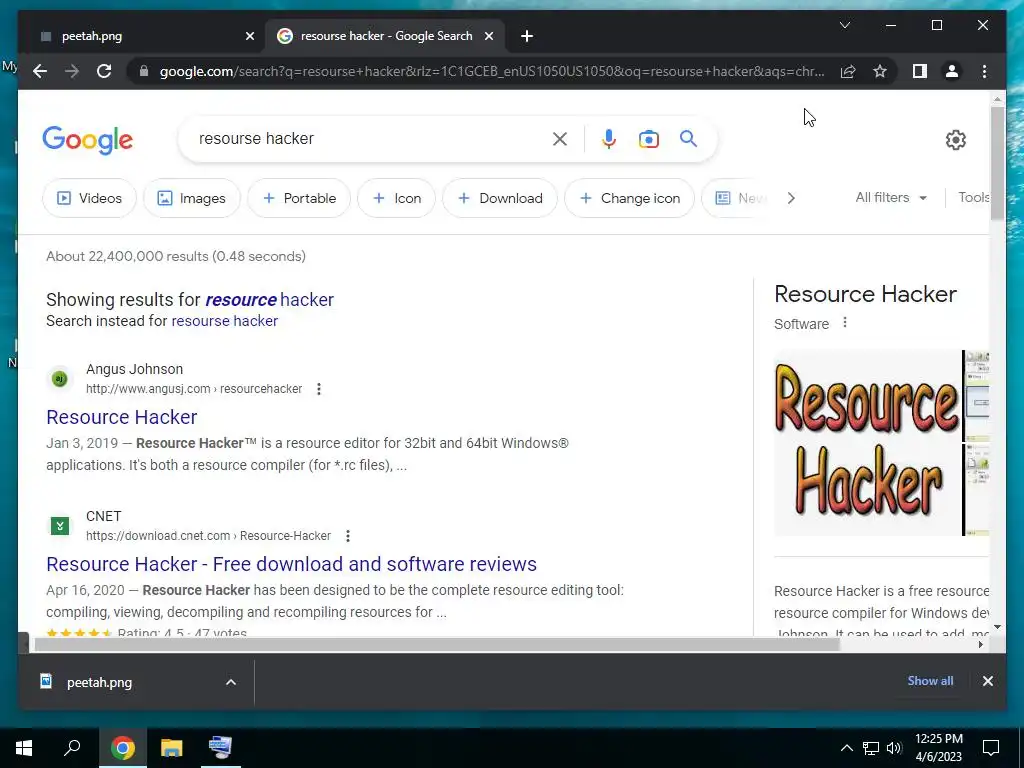Open Windows taskbar search
This screenshot has width=1024, height=768.
point(72,748)
